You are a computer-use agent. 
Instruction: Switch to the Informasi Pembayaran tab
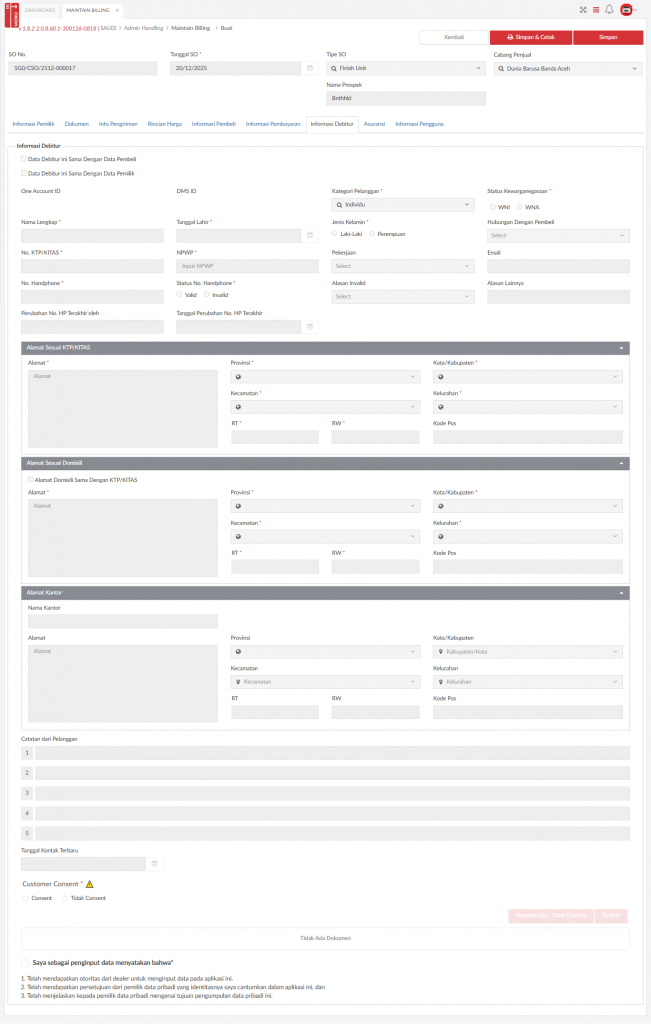272,124
